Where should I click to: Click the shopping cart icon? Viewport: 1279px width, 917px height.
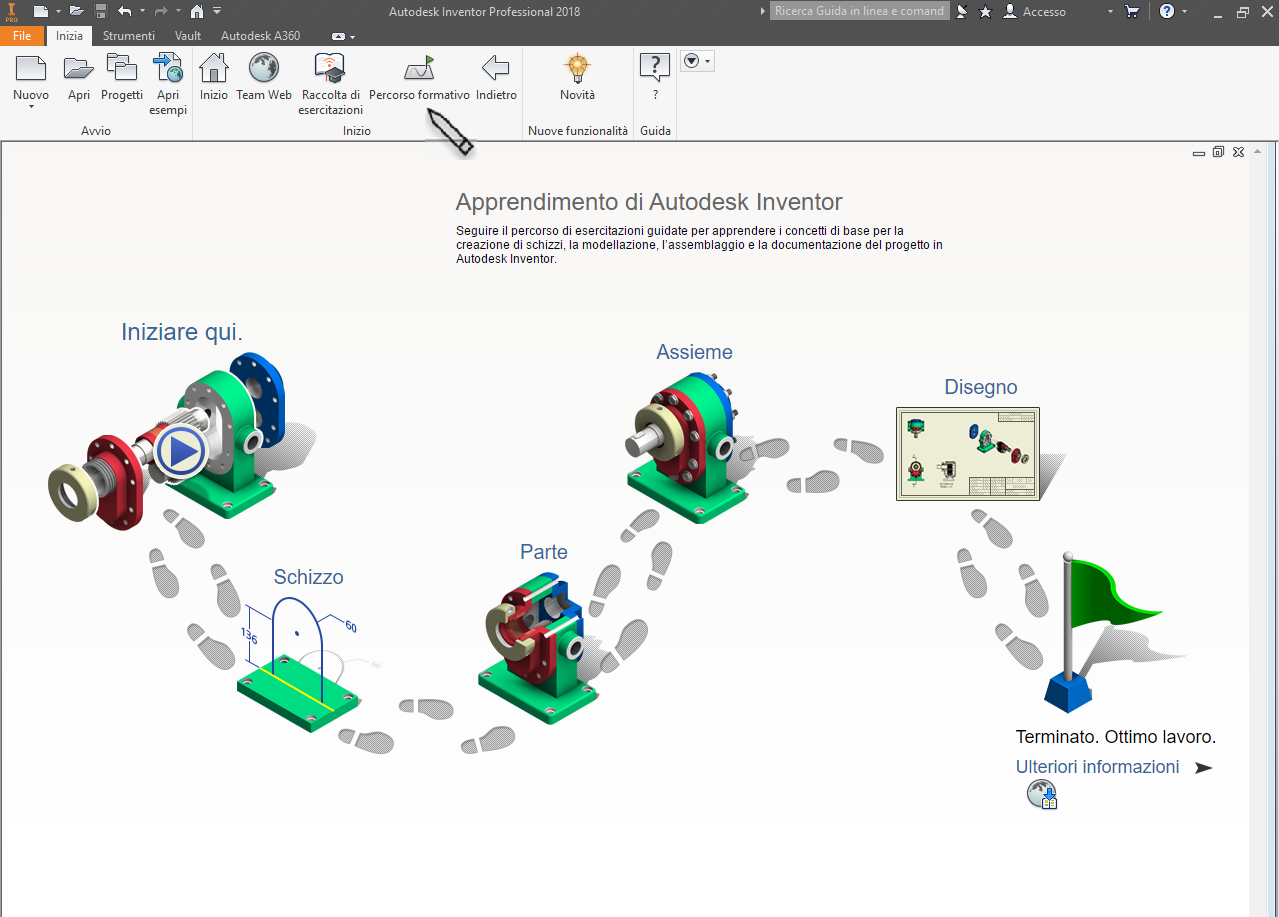pos(1132,11)
